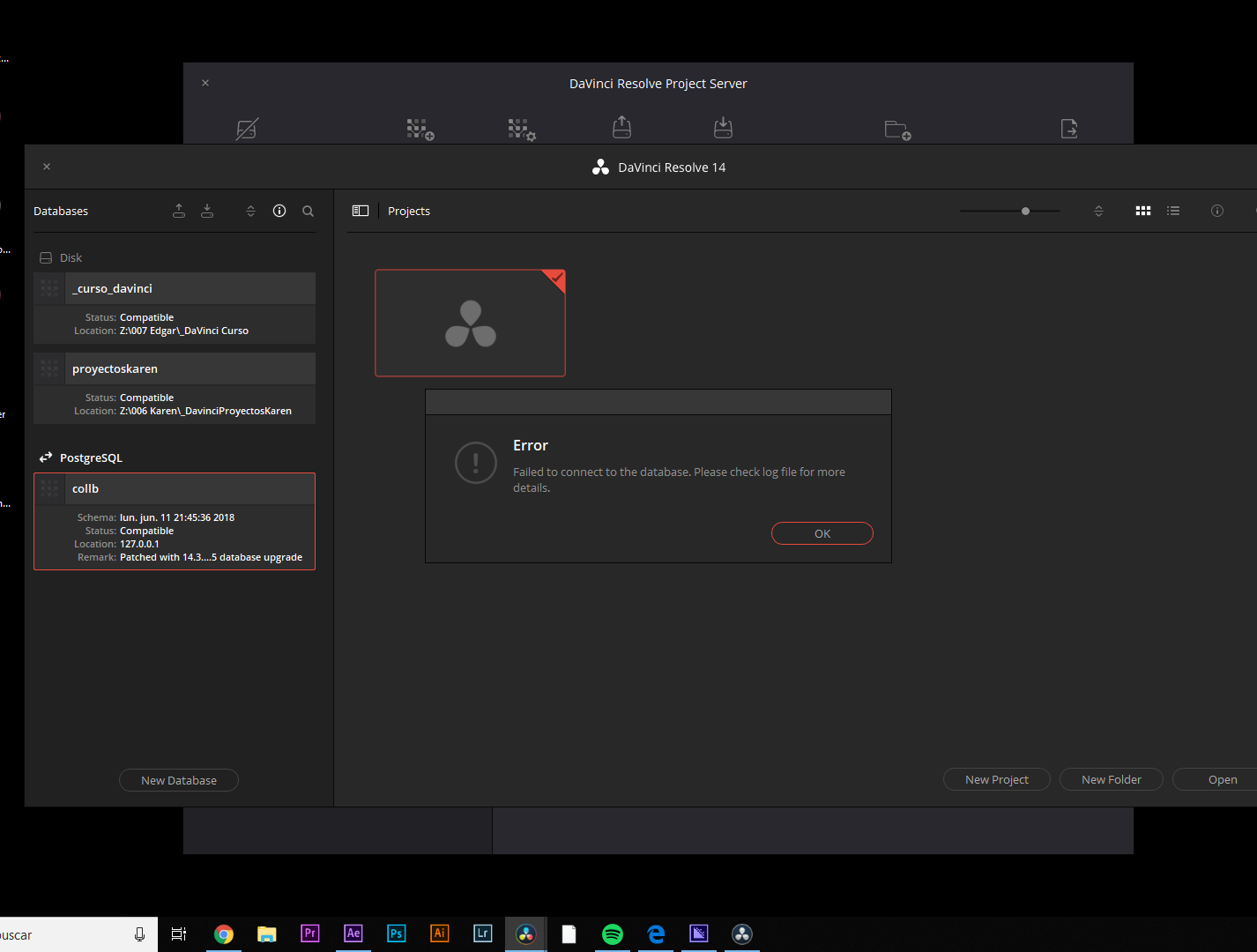Click the search databases magnifier icon
Image resolution: width=1257 pixels, height=952 pixels.
coord(308,211)
